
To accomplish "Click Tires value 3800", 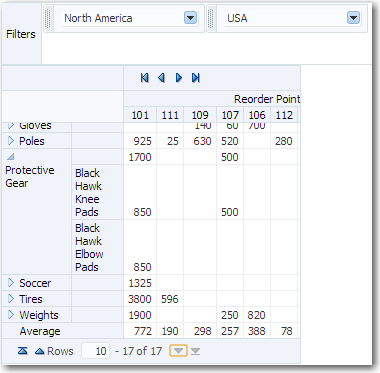I will 140,299.
